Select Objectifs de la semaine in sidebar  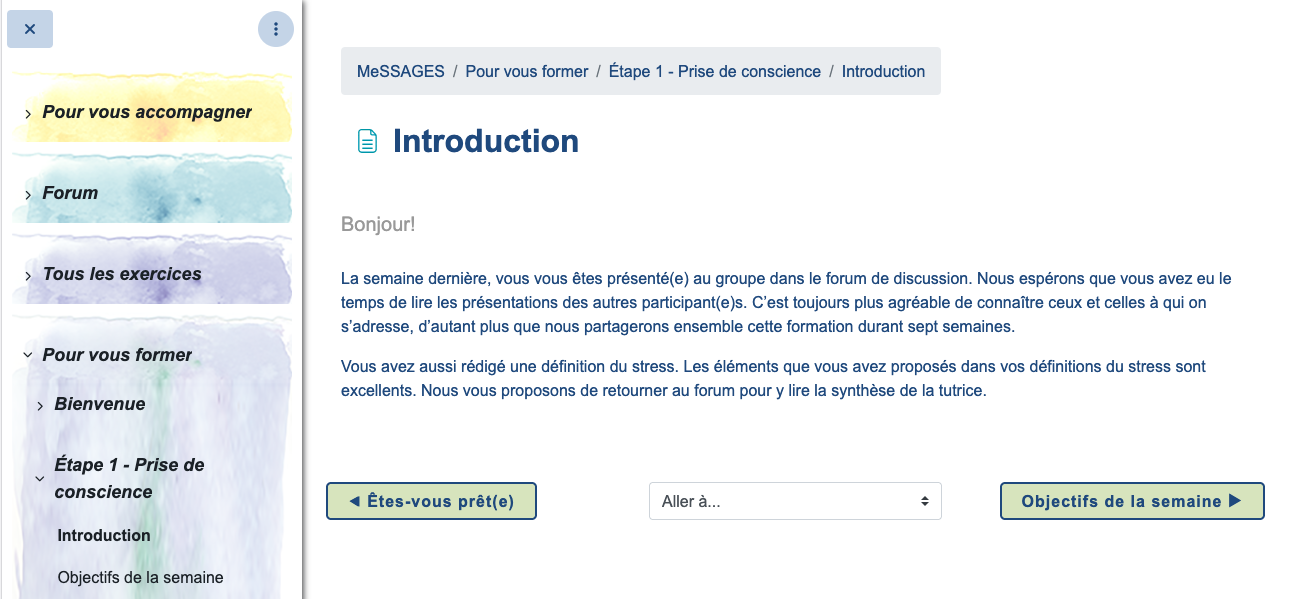(x=140, y=577)
